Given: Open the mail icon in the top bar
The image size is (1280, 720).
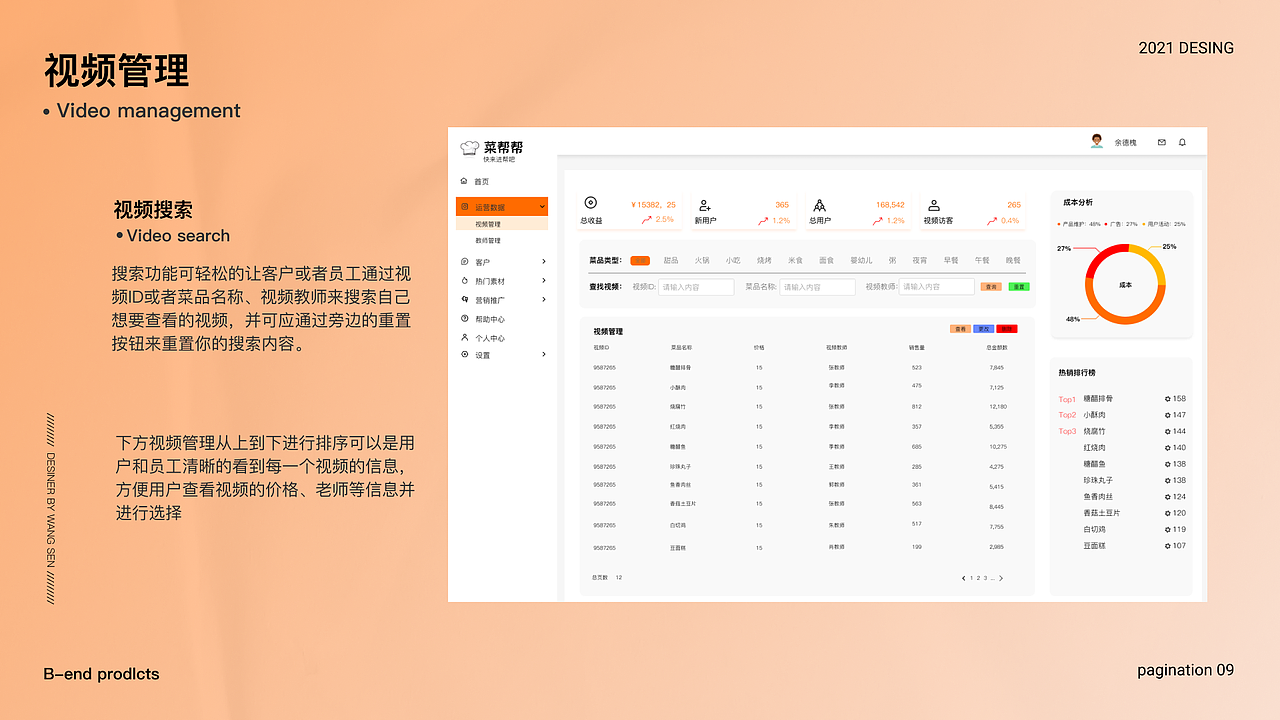Looking at the screenshot, I should coord(1161,142).
